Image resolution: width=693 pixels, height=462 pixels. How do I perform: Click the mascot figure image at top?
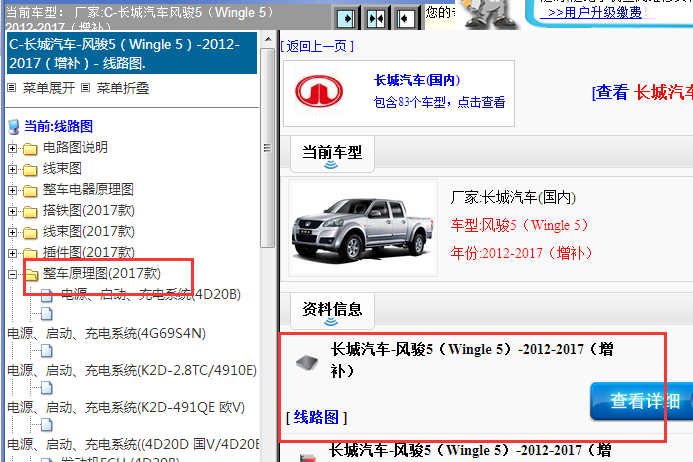click(489, 14)
